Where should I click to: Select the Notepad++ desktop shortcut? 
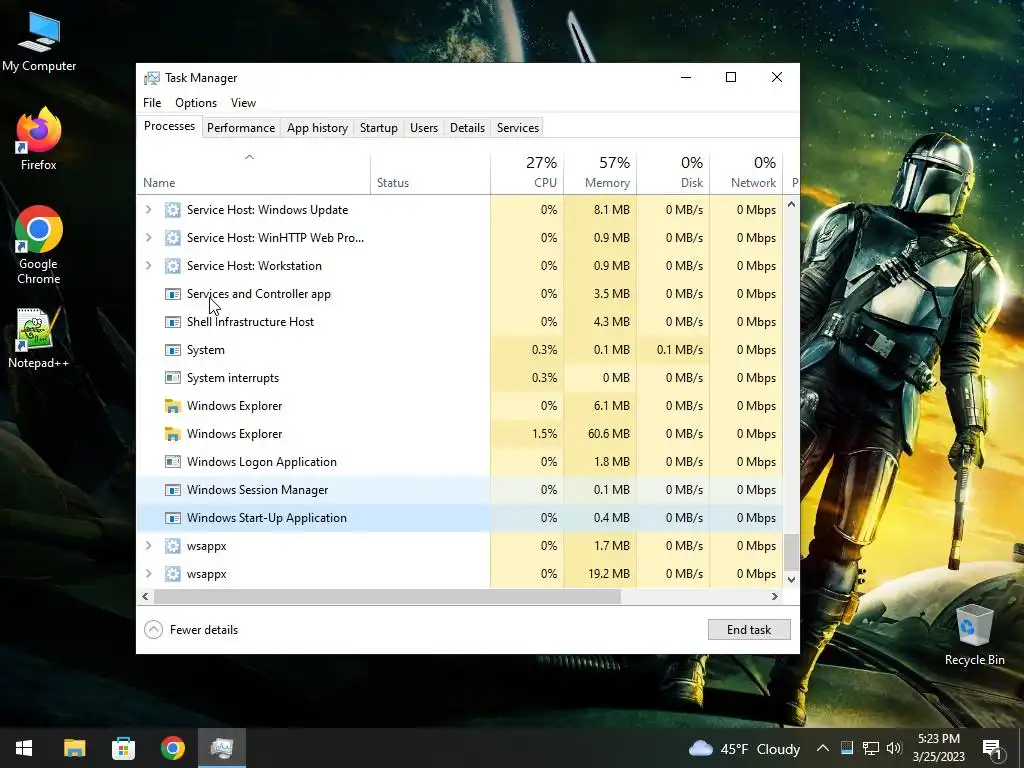pos(39,338)
